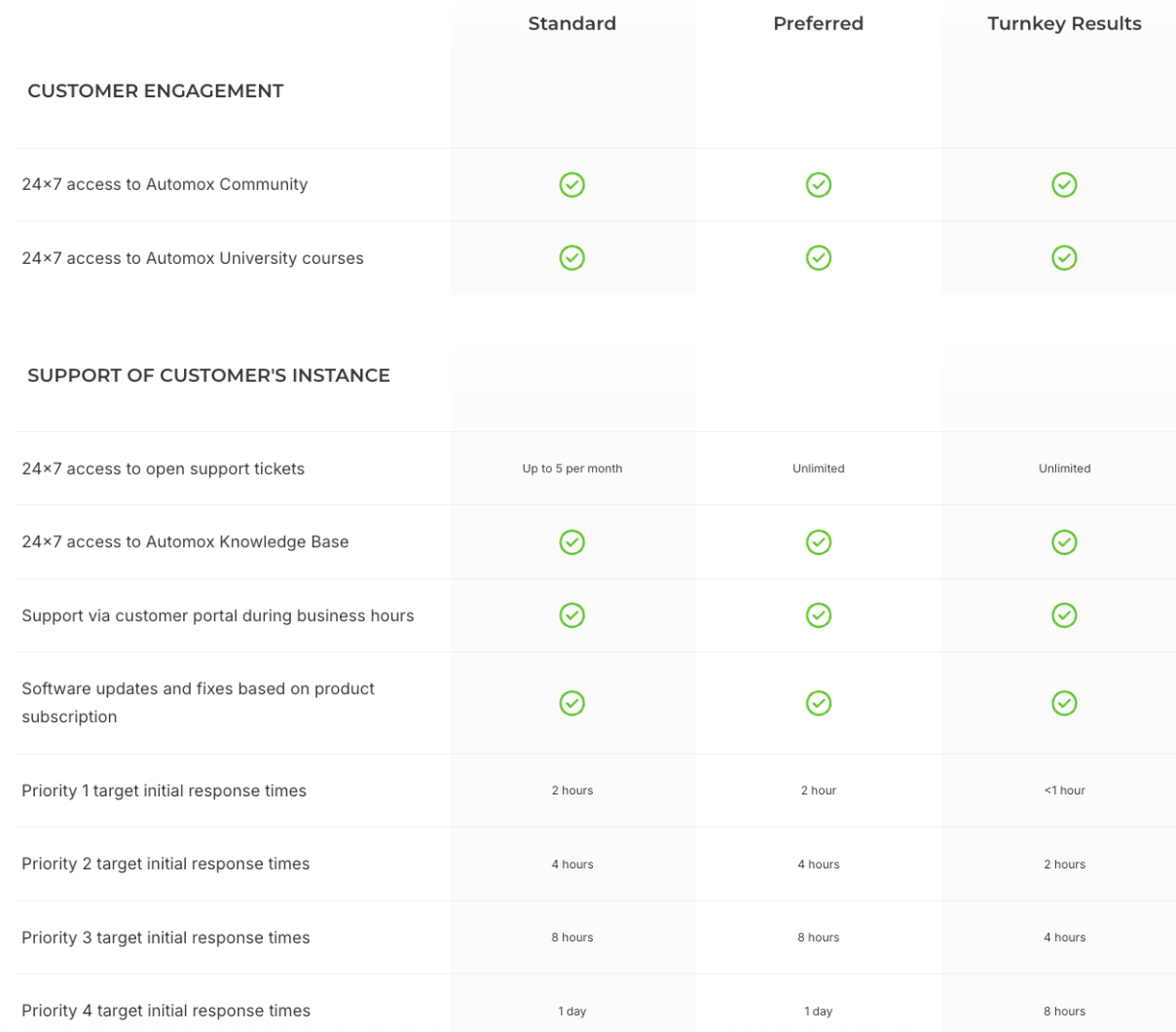Click the CUSTOMER ENGAGEMENT section heading

point(156,91)
